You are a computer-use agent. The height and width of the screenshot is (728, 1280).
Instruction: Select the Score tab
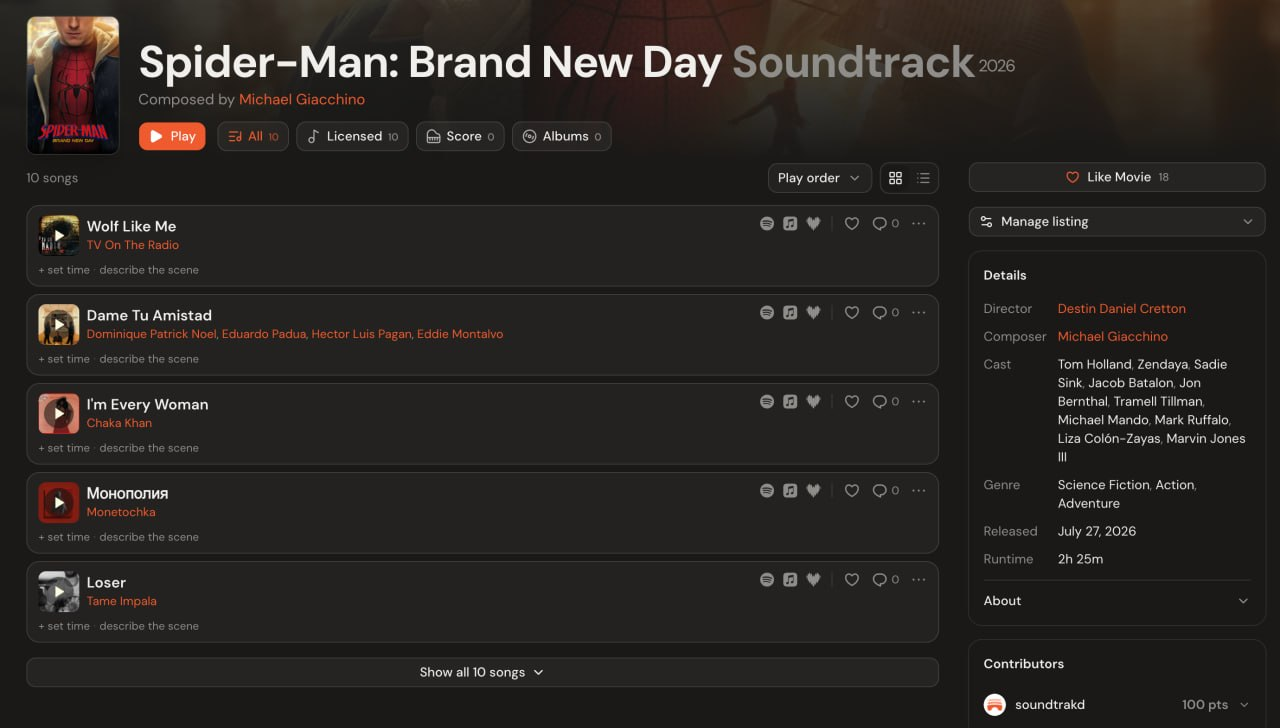[460, 136]
